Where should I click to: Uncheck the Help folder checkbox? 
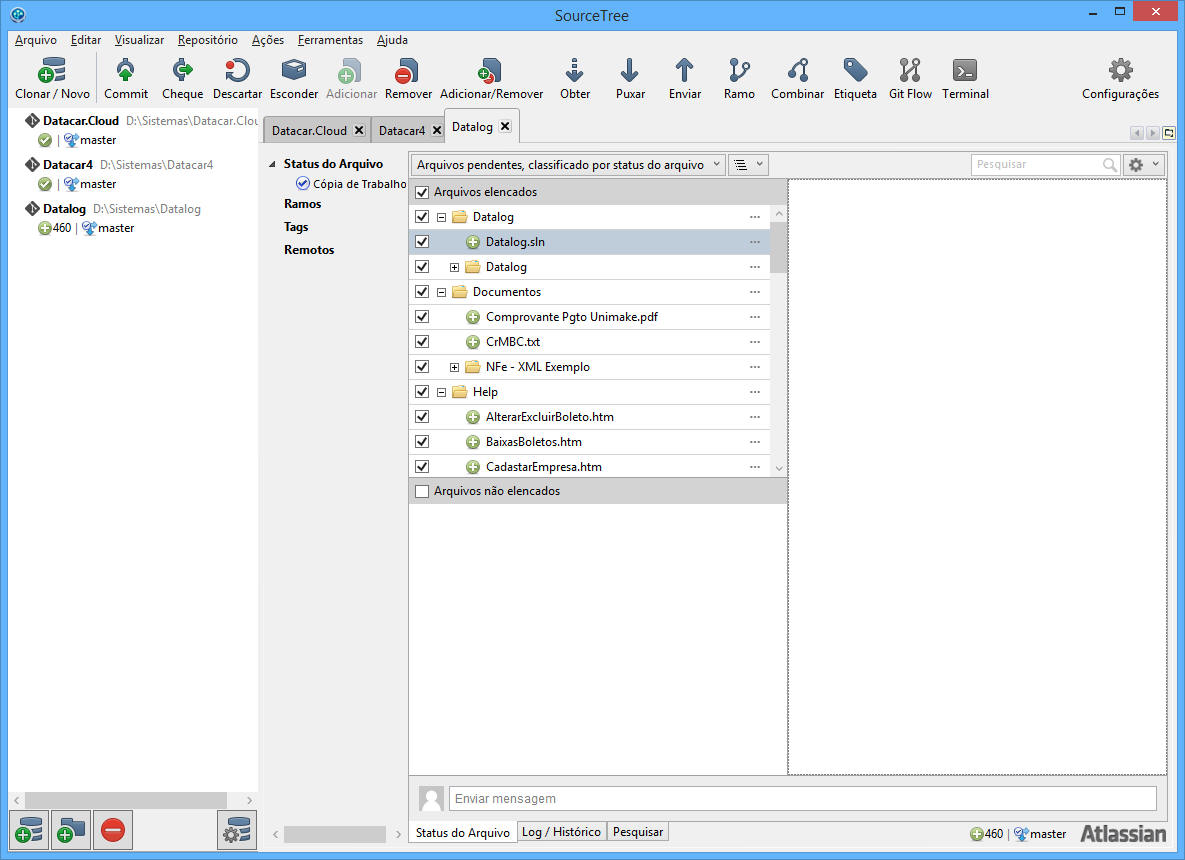coord(422,391)
